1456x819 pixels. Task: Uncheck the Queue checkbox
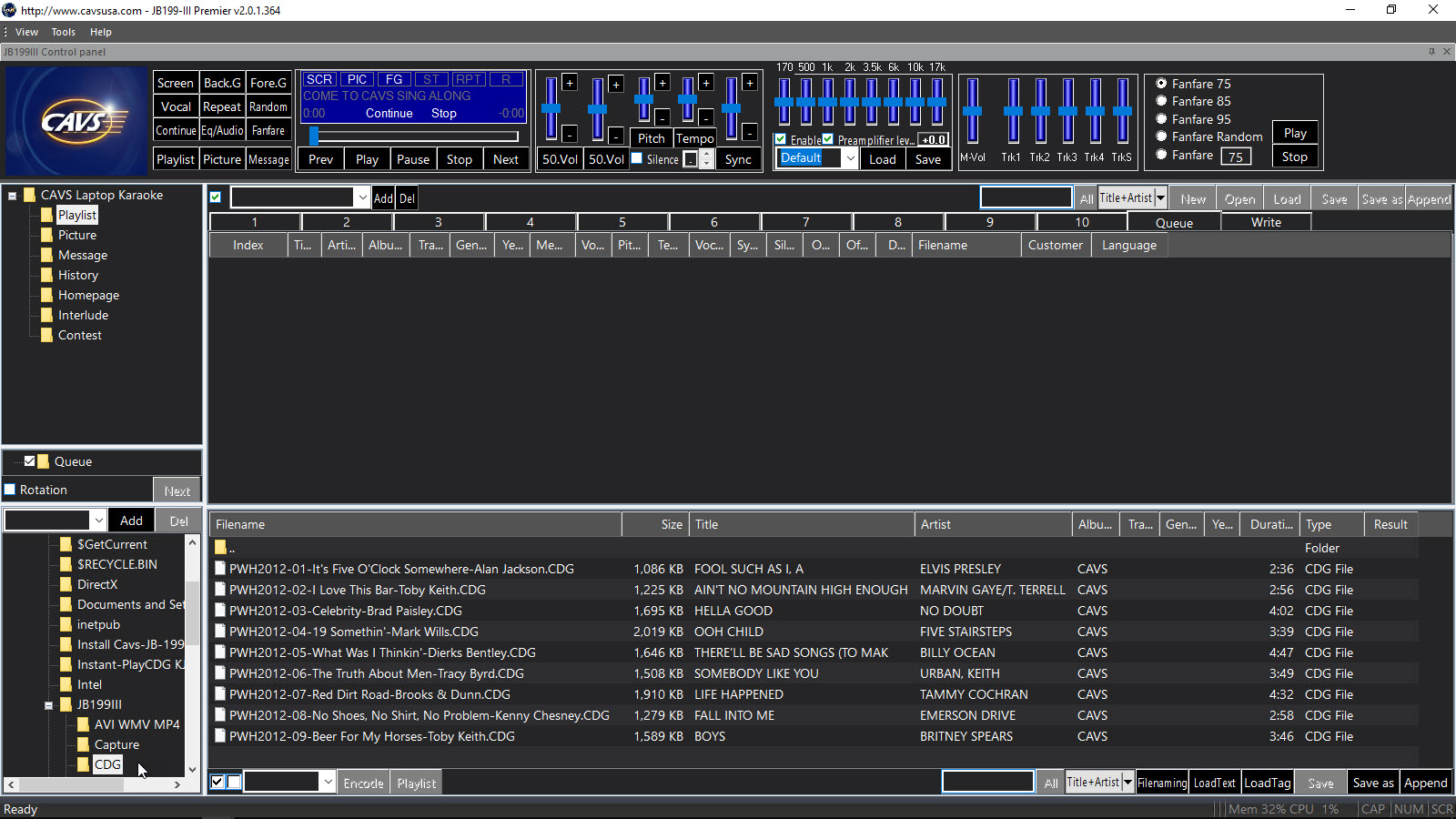(29, 461)
